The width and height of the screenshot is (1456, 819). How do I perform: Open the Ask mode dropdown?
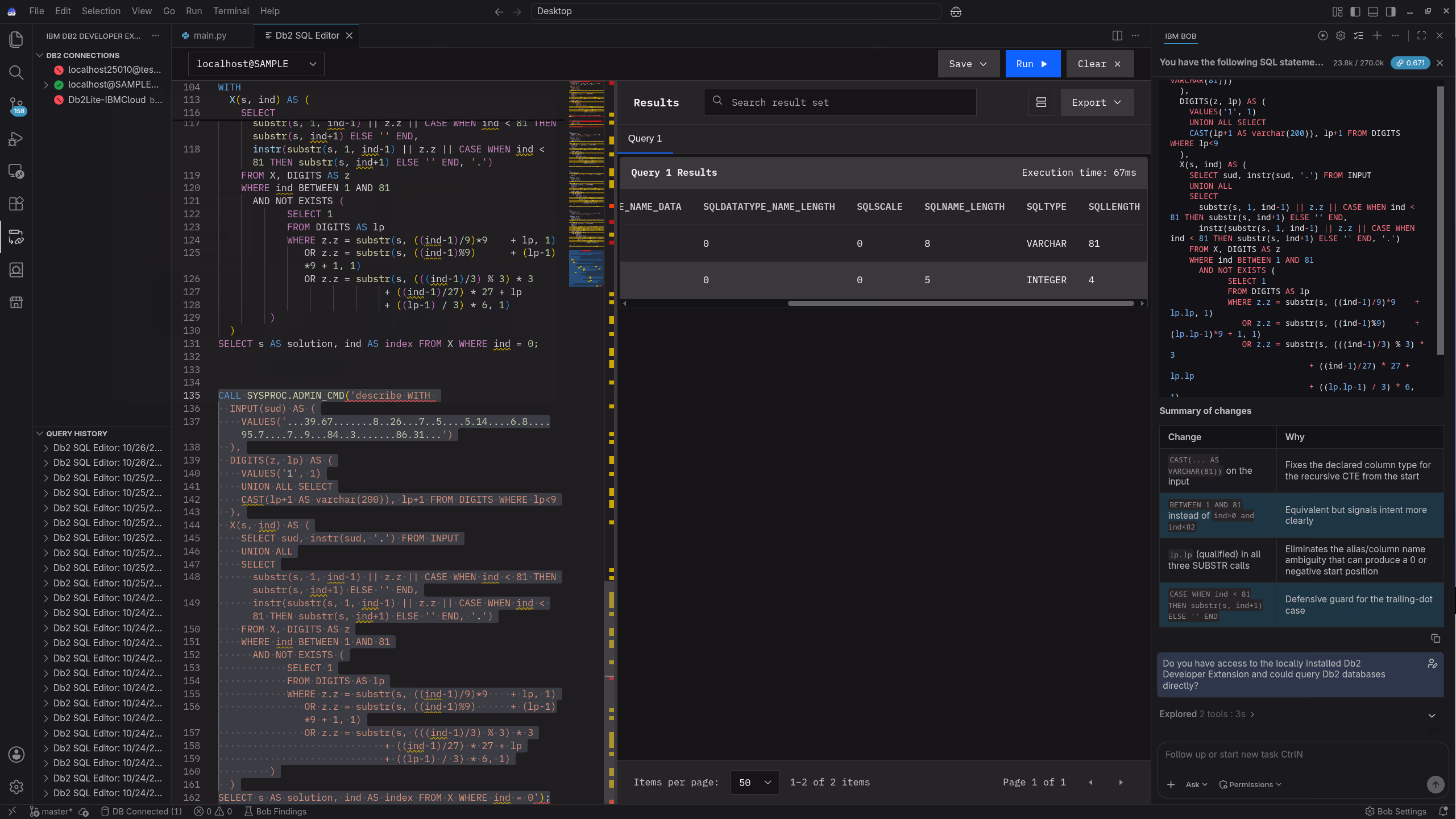click(1197, 784)
